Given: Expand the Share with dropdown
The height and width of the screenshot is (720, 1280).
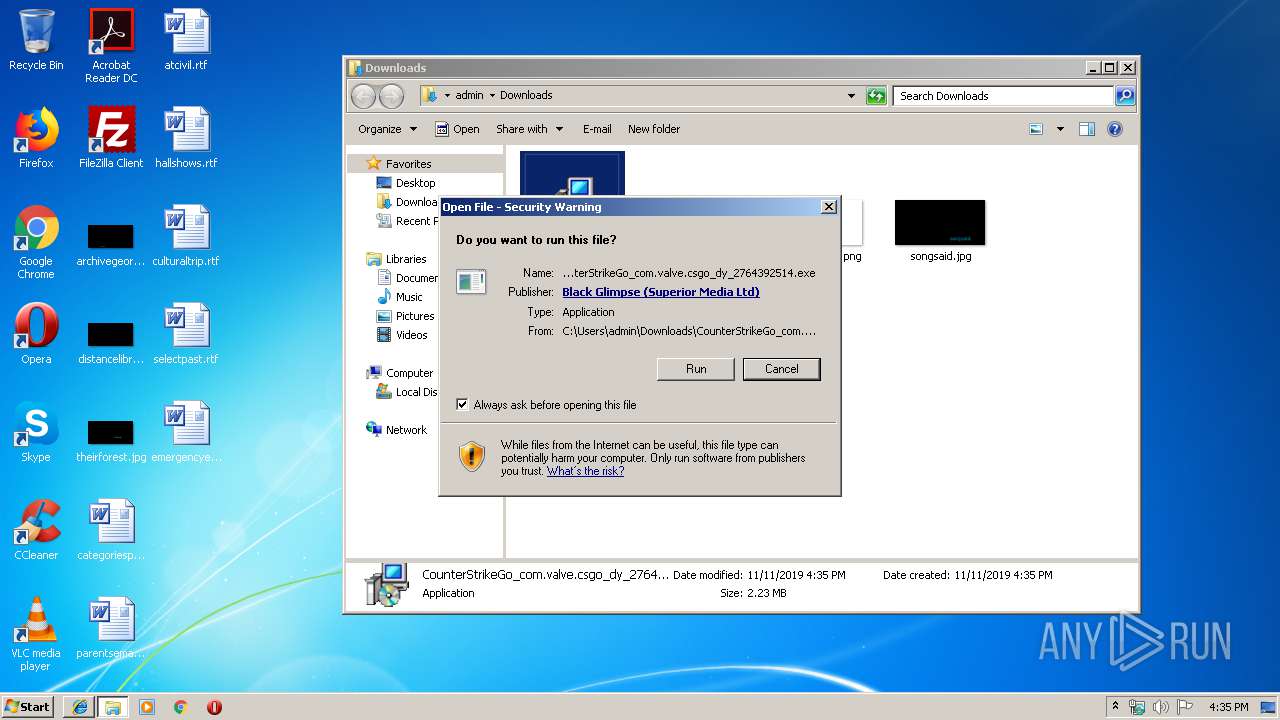Looking at the screenshot, I should coord(530,129).
